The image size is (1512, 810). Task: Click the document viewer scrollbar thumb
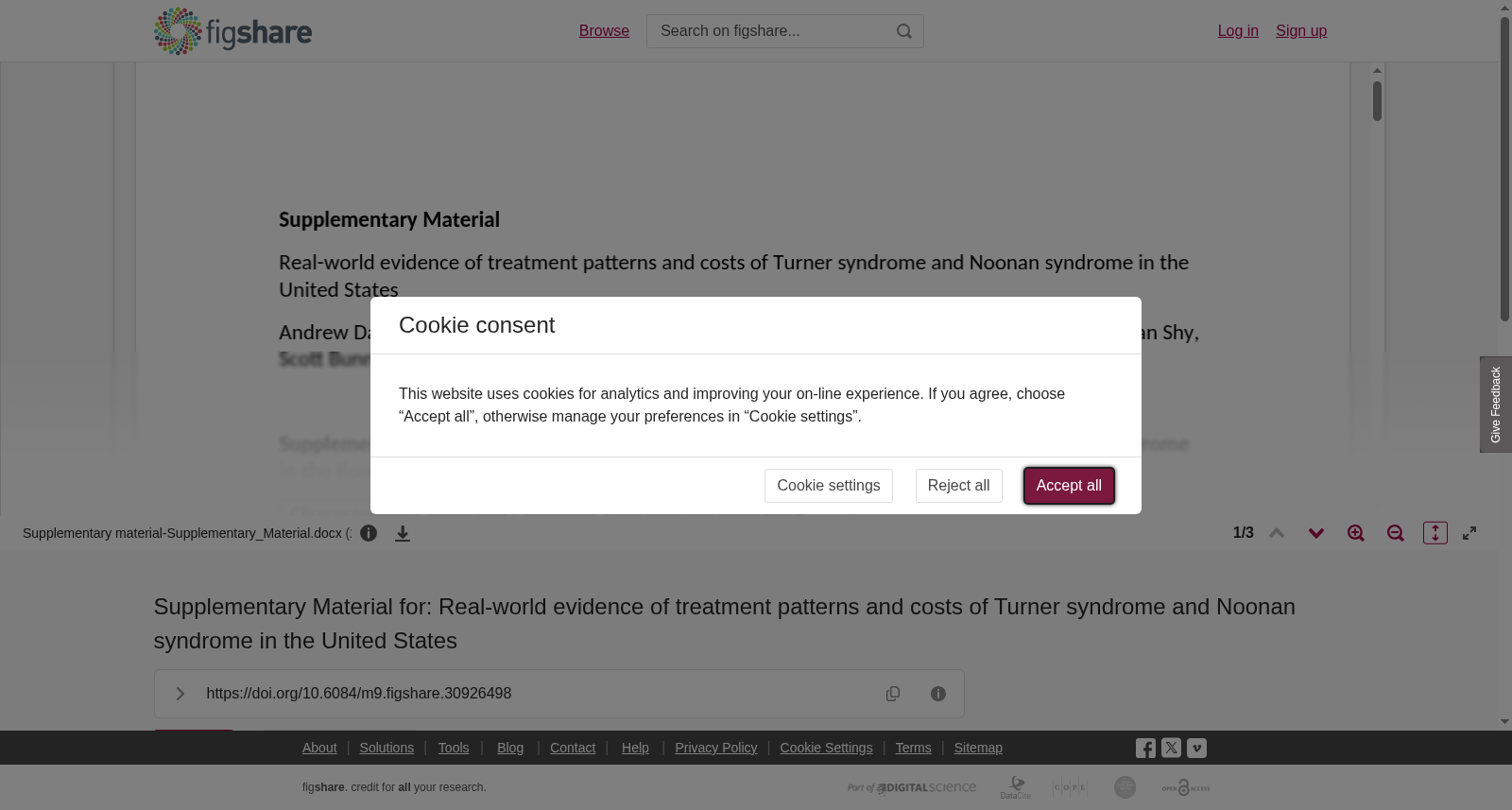pyautogui.click(x=1378, y=101)
